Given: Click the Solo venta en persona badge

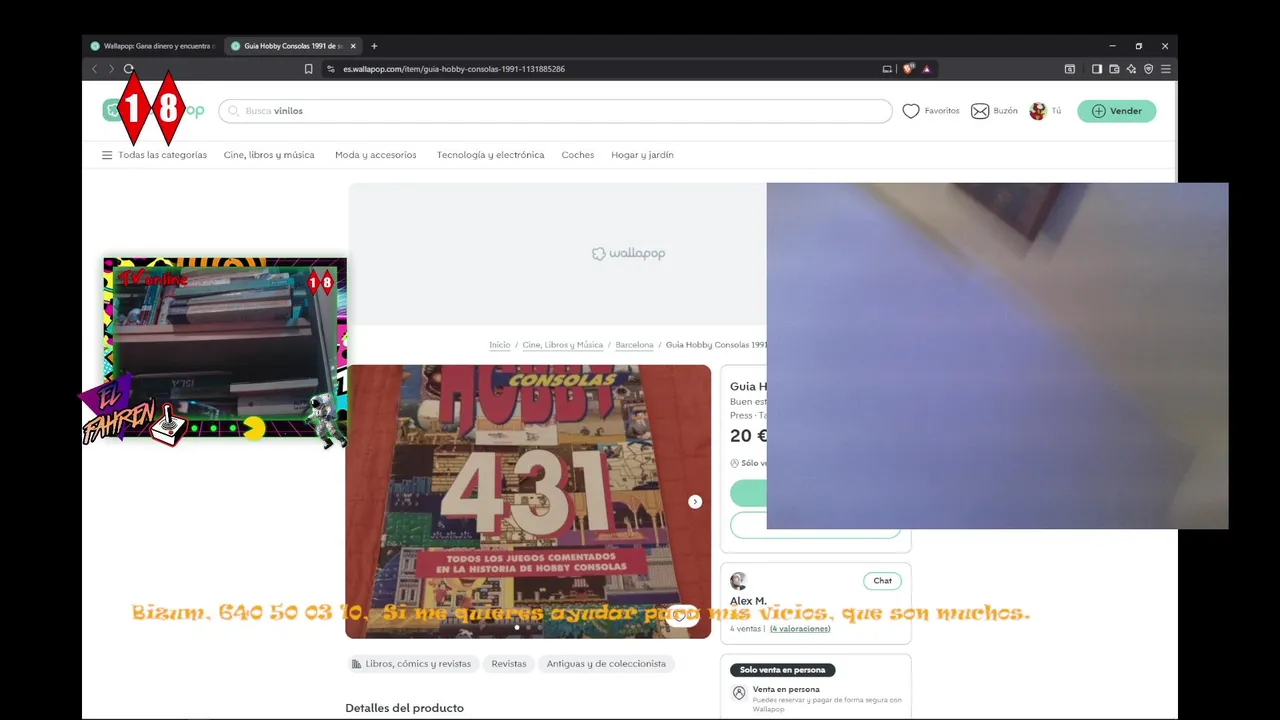Looking at the screenshot, I should click(x=782, y=670).
